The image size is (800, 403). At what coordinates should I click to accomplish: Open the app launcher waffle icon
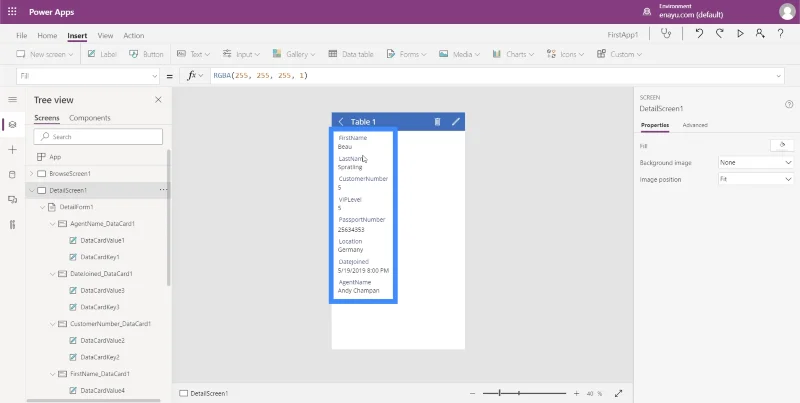click(12, 11)
